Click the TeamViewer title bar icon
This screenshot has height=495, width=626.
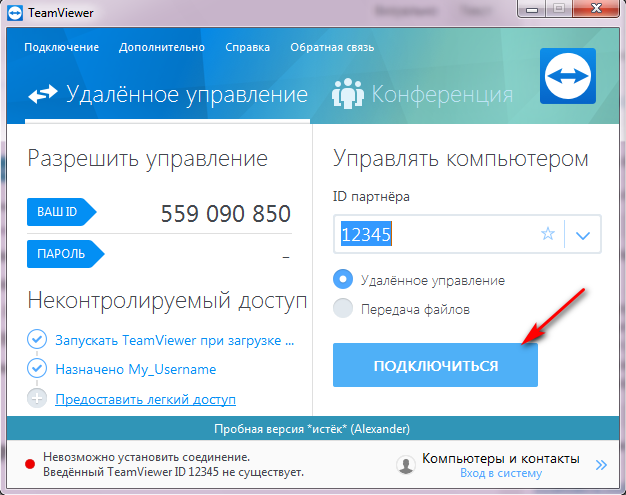coord(15,13)
